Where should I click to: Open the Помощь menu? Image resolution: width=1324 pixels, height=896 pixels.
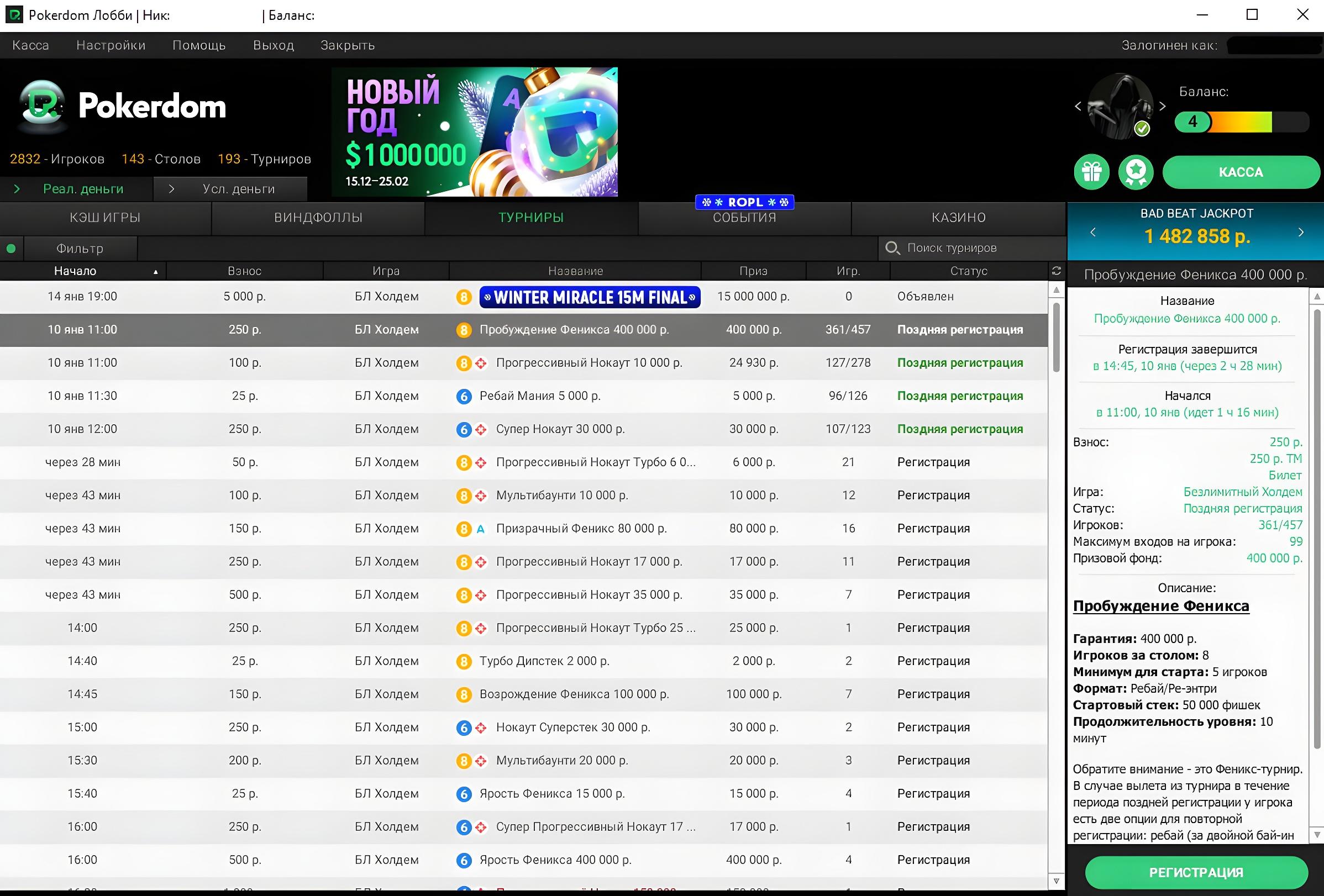pyautogui.click(x=199, y=45)
